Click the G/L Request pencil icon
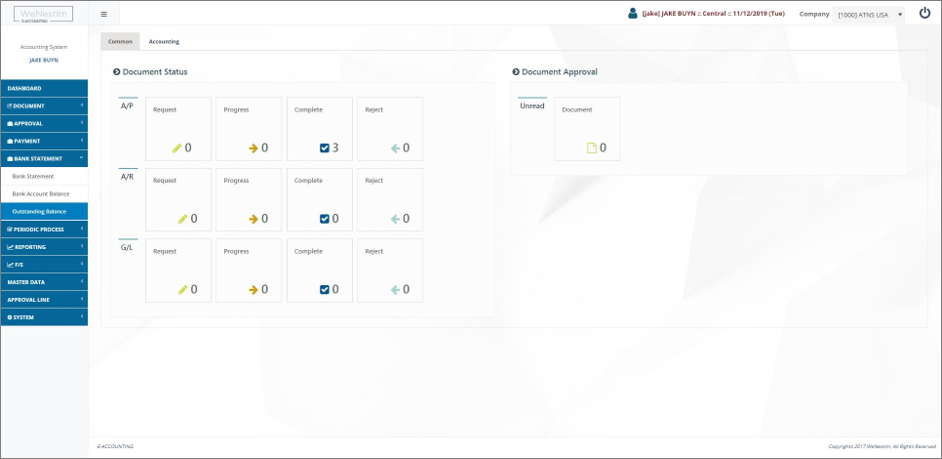Image resolution: width=942 pixels, height=459 pixels. (x=183, y=290)
